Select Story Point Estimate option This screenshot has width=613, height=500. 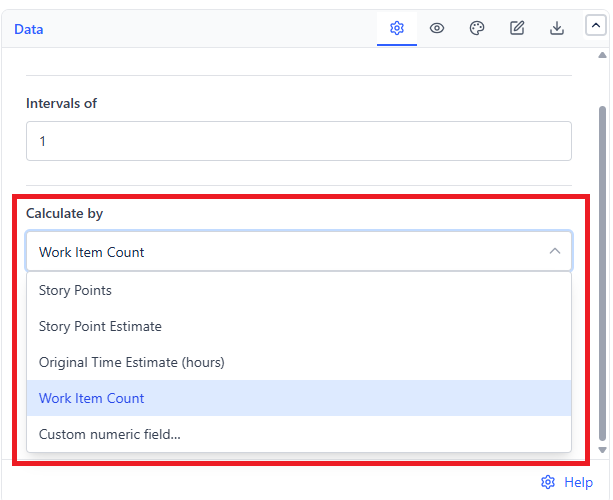coord(299,326)
